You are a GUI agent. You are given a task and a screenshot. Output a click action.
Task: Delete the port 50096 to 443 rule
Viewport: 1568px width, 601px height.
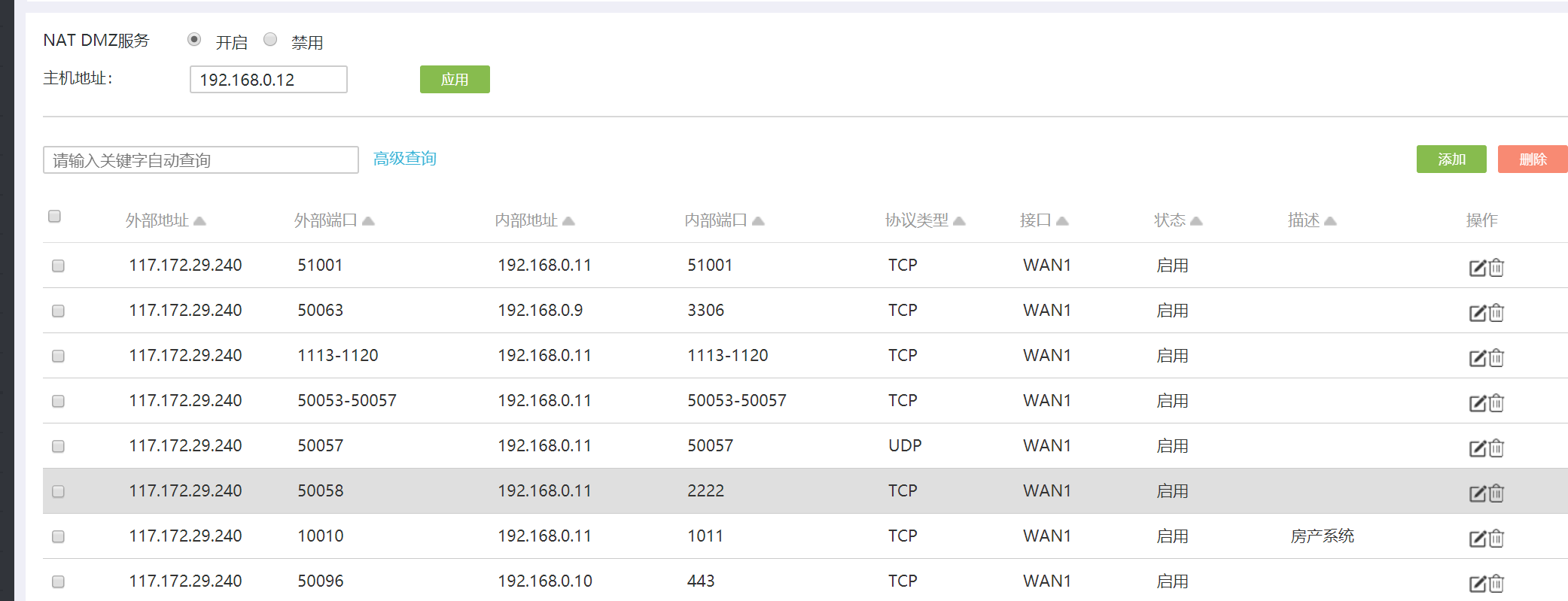tap(1496, 584)
